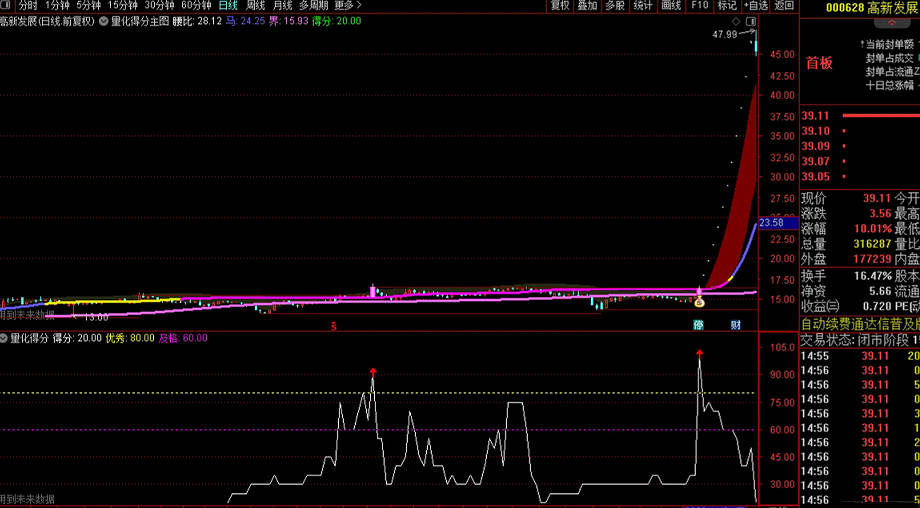The image size is (920, 508).
Task: Toggle 复权 price adjustment
Action: [x=561, y=6]
